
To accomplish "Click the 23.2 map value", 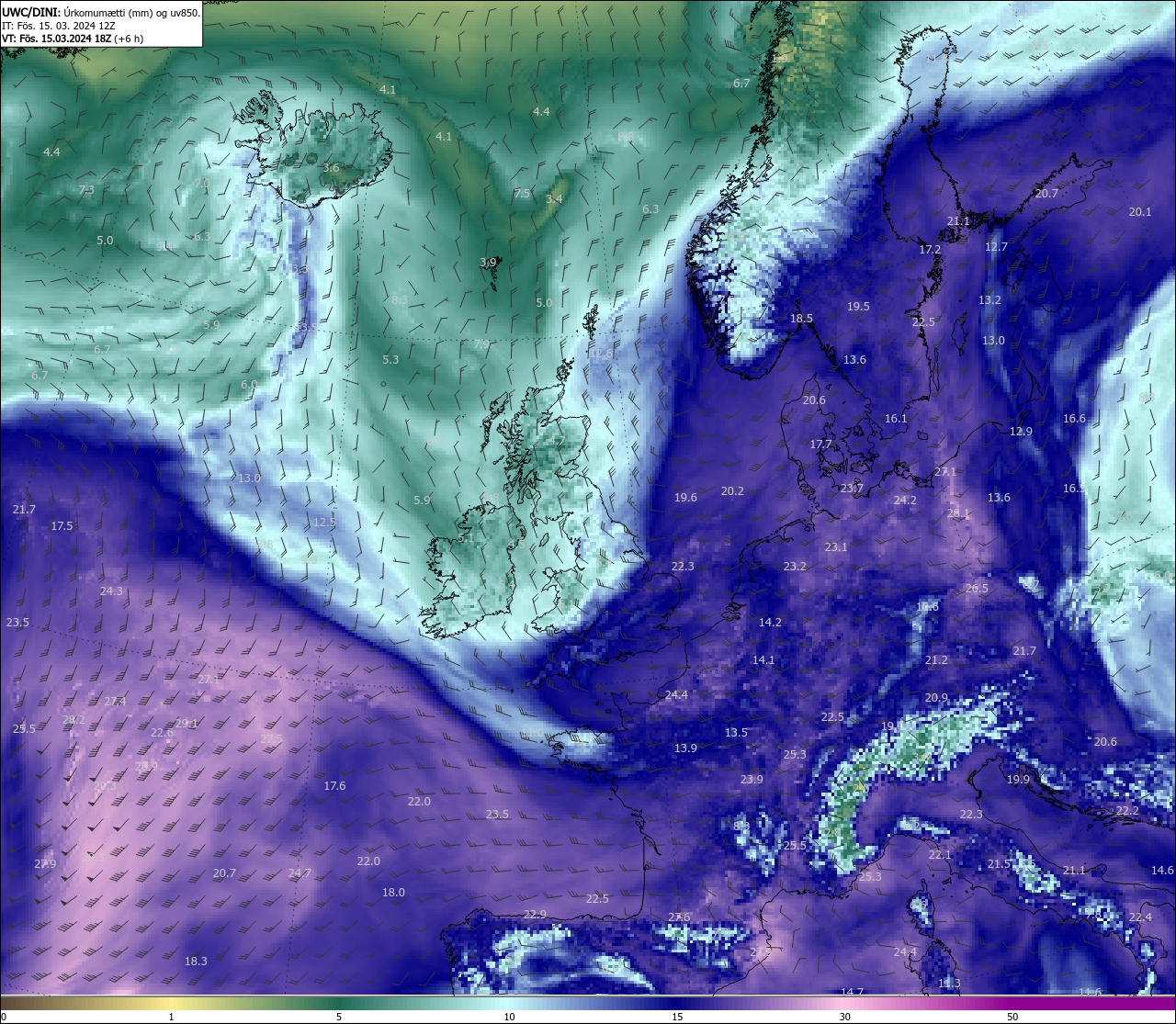I will [795, 567].
